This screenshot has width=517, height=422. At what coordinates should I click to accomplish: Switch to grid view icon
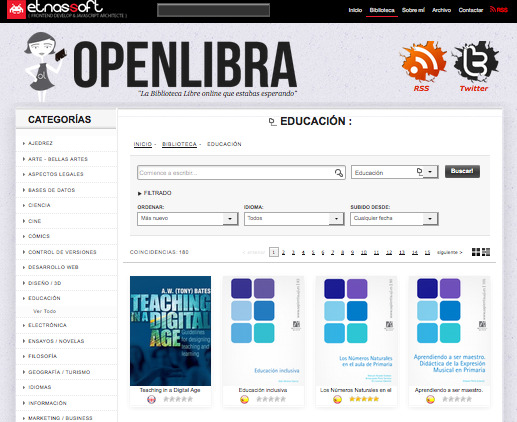pos(476,252)
